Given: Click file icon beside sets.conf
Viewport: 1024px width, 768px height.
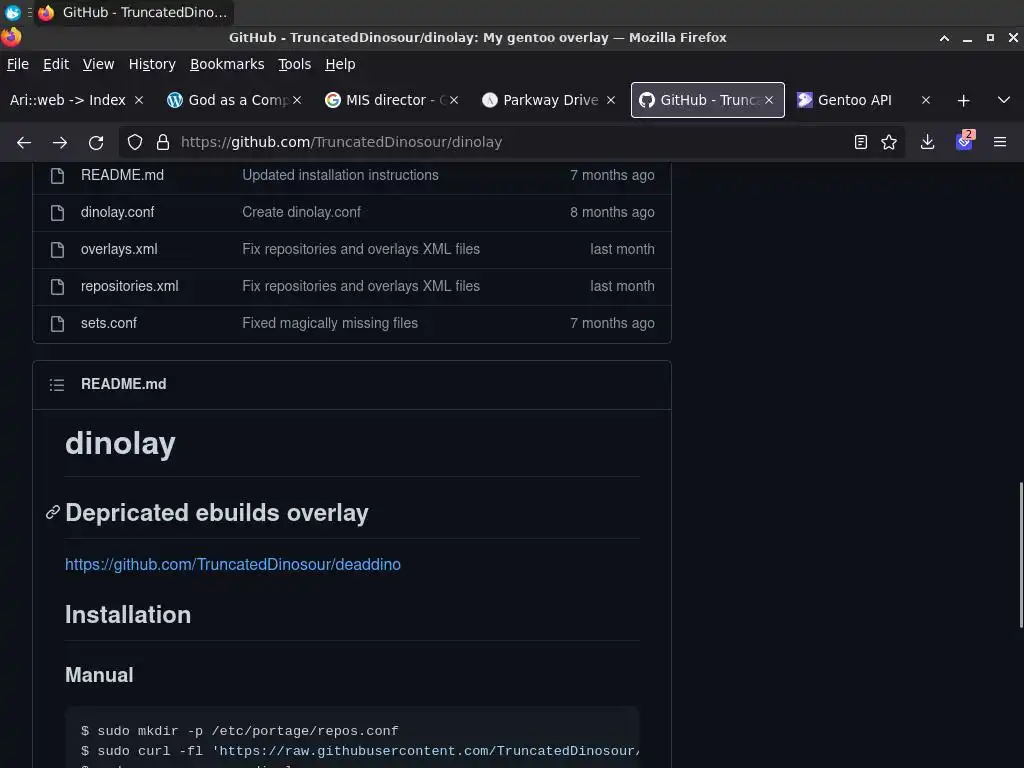Looking at the screenshot, I should point(57,324).
